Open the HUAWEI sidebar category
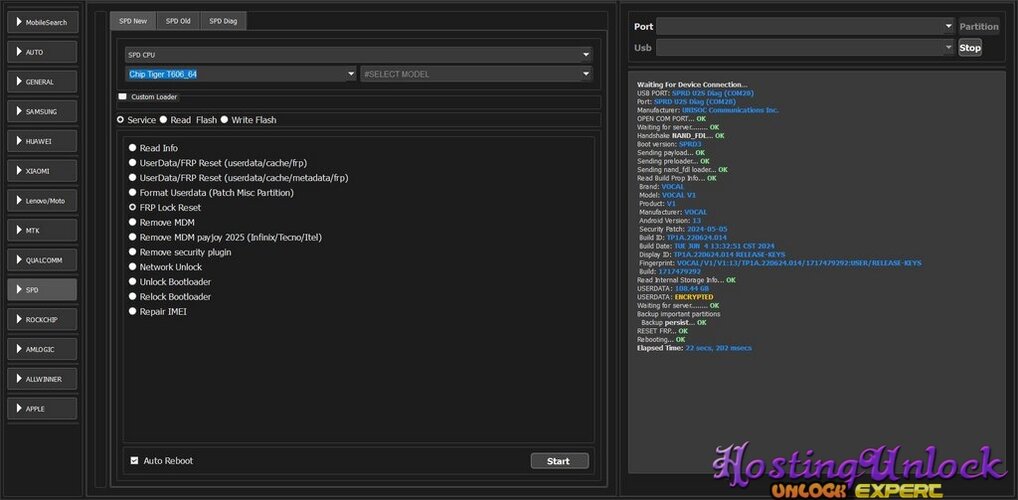Screen dimensions: 1018x500 tap(42, 141)
